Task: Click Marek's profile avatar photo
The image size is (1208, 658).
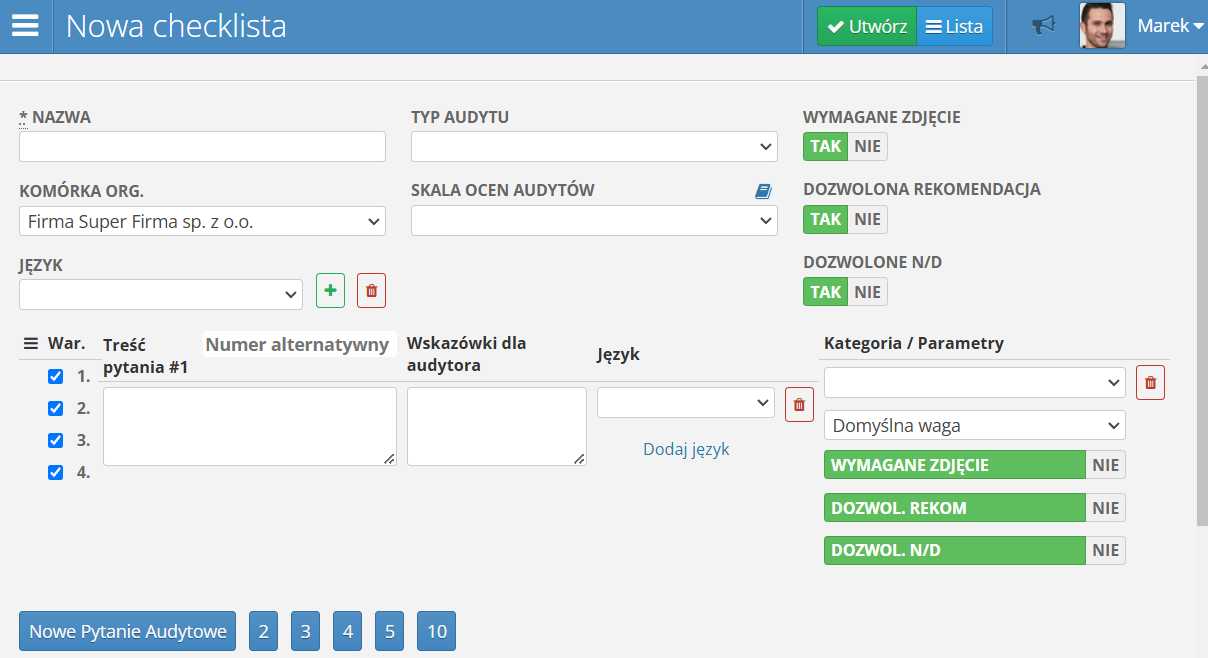Action: coord(1102,26)
